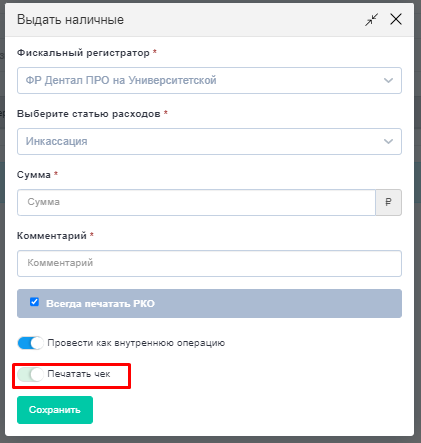
Task: Toggle the Печатать чек switch
Action: pyautogui.click(x=30, y=374)
